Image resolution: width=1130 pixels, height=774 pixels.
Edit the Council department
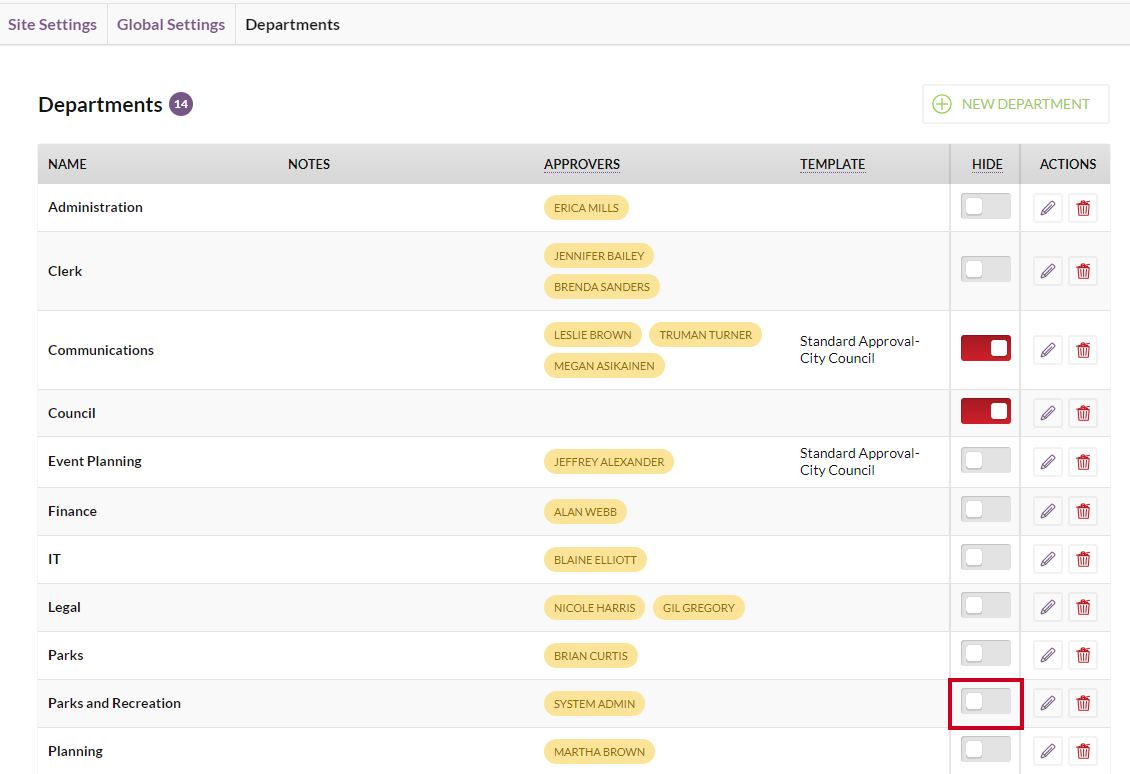(x=1048, y=413)
